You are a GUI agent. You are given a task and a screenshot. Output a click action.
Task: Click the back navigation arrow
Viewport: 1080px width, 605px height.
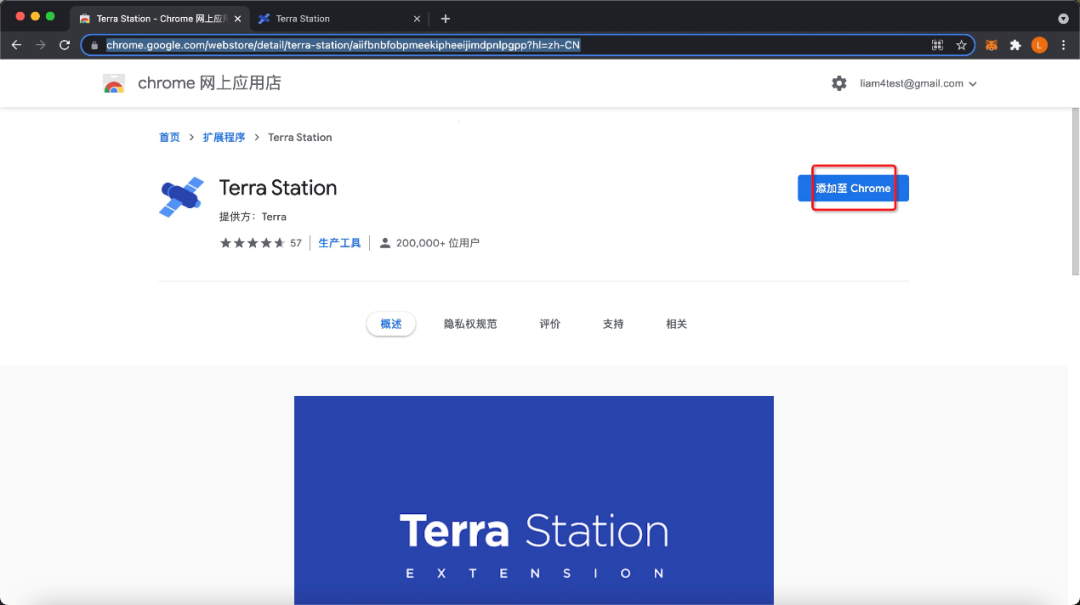[x=16, y=45]
